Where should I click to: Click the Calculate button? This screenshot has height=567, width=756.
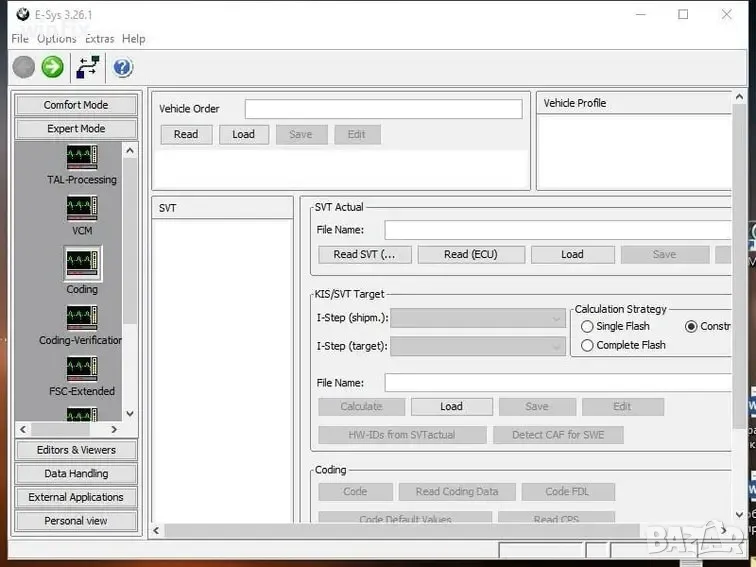(x=361, y=407)
